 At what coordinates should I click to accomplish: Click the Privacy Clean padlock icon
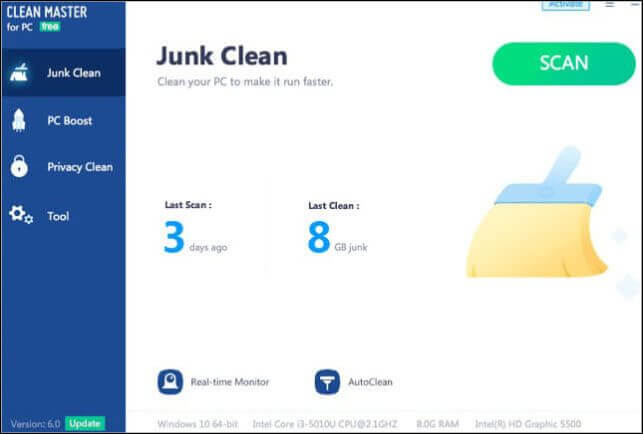click(19, 166)
